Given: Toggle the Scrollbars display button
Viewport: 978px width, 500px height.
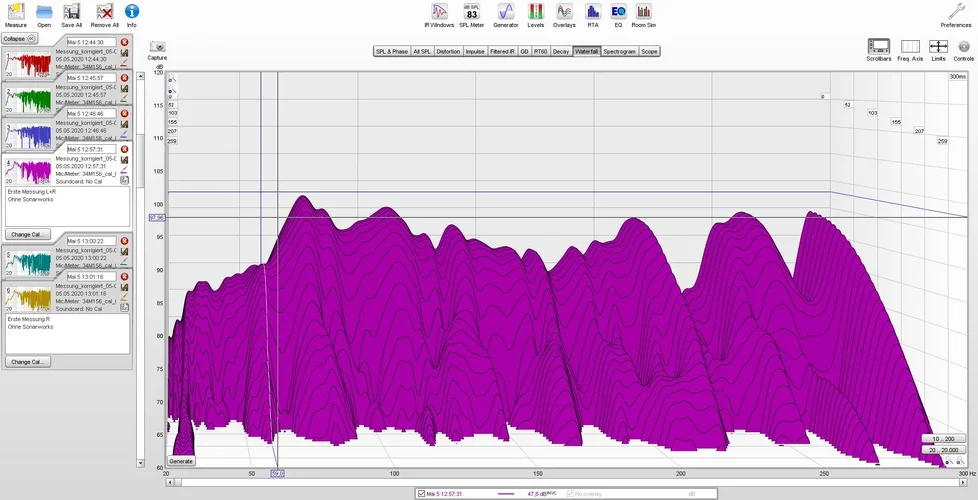Looking at the screenshot, I should (x=878, y=47).
